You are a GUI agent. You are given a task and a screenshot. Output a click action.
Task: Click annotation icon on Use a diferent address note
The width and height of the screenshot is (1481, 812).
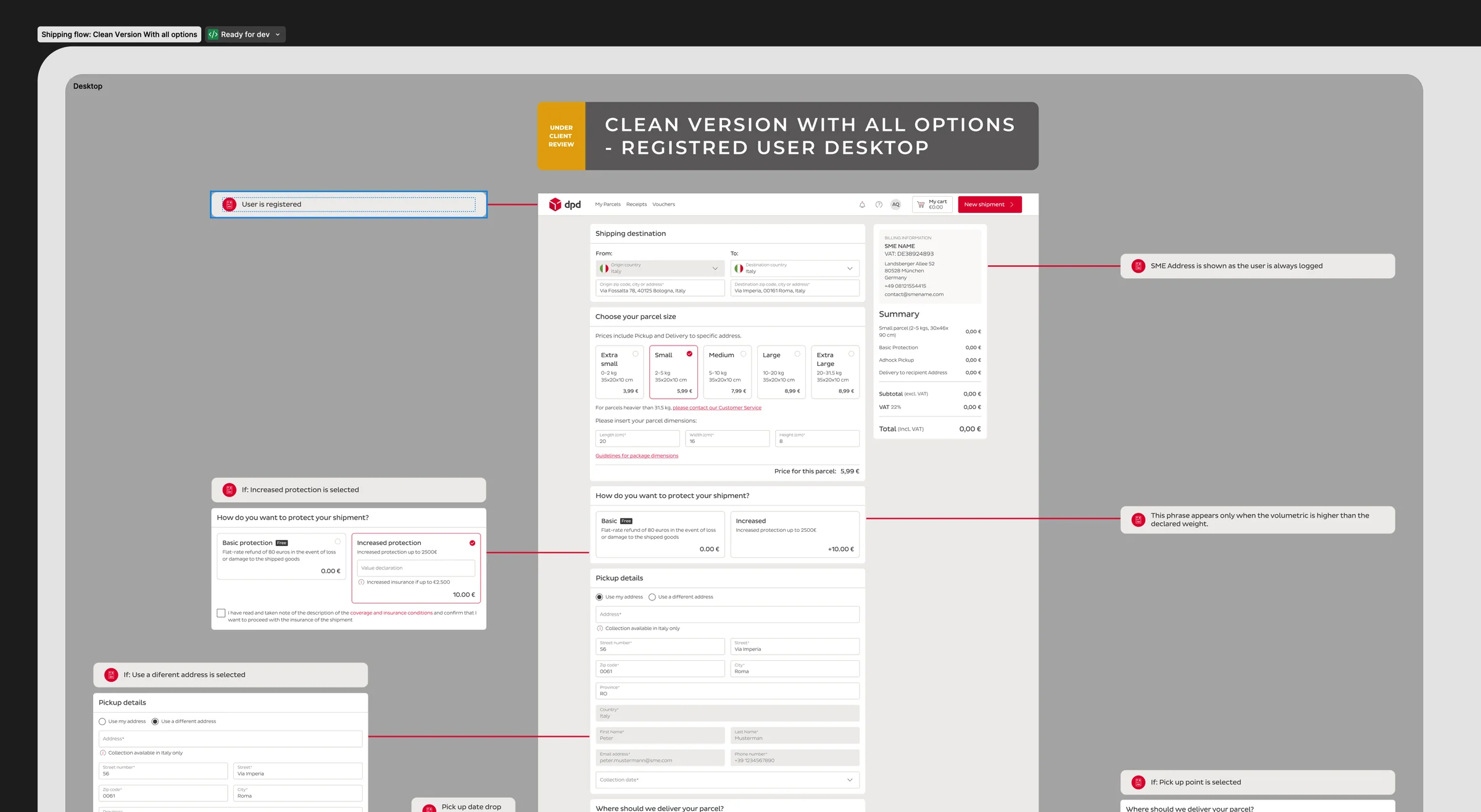(111, 675)
